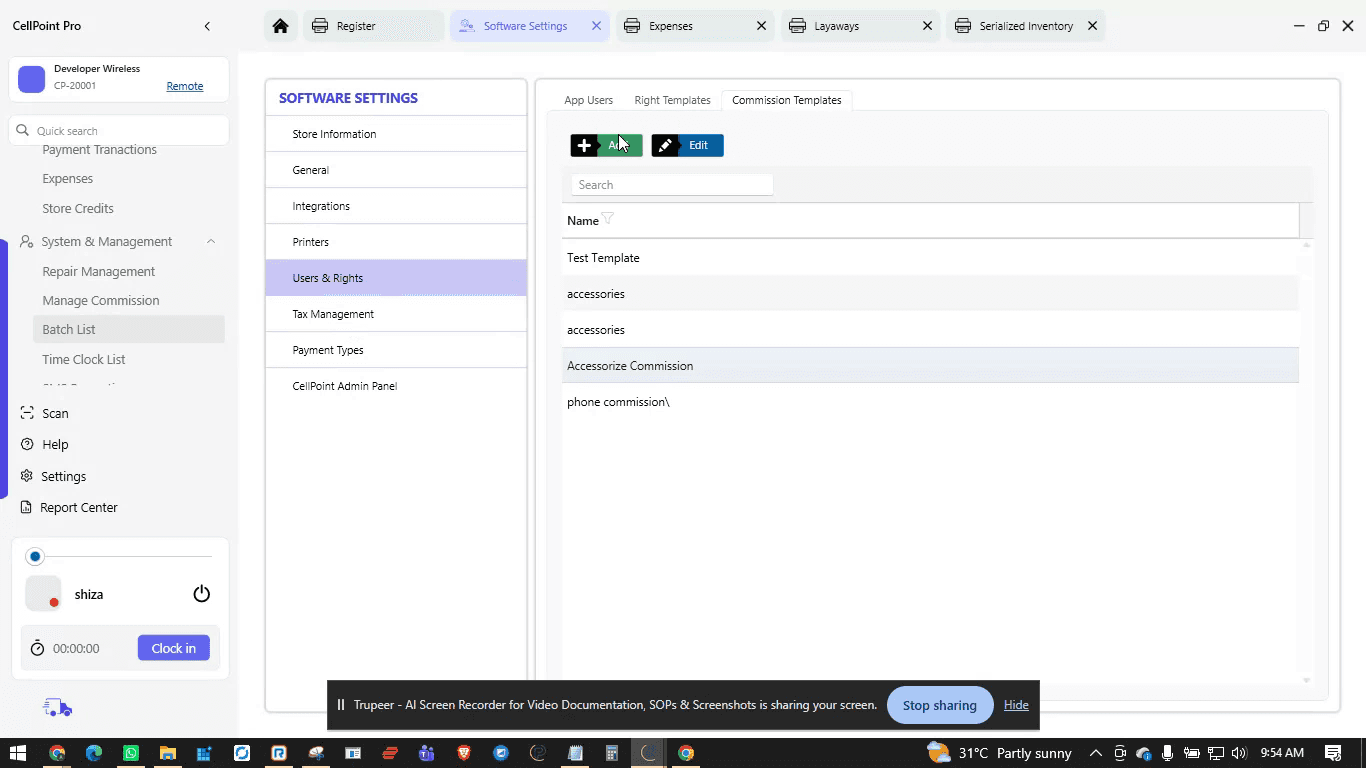Image resolution: width=1366 pixels, height=768 pixels.
Task: Select the Commission Templates tab
Action: 787,100
